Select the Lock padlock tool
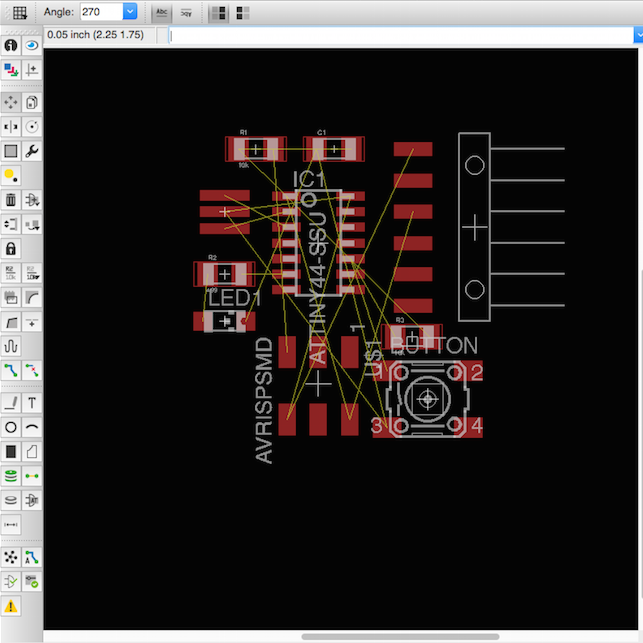Viewport: 643px width, 643px height. click(11, 249)
